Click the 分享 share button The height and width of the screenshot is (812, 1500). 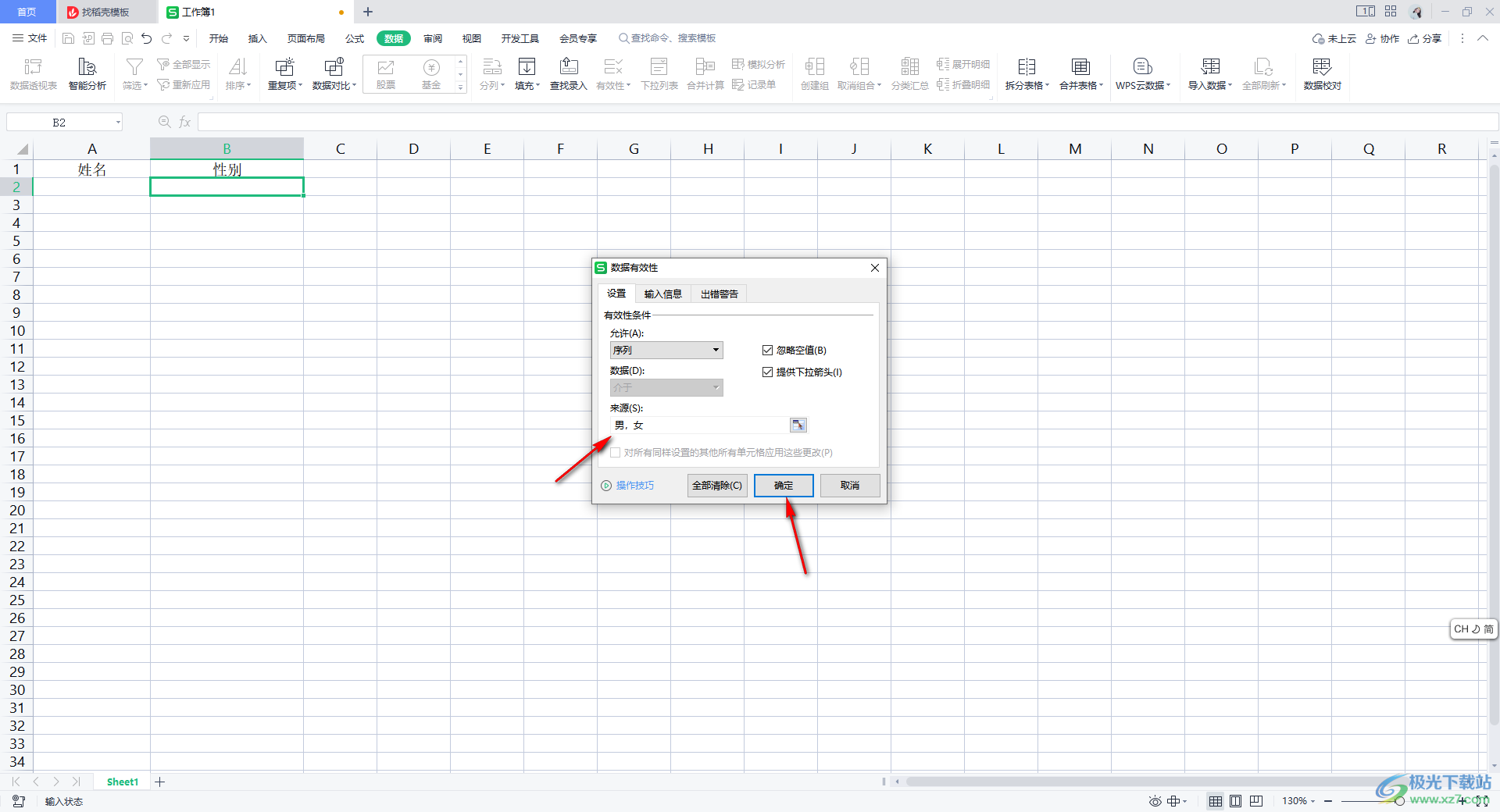tap(1425, 38)
